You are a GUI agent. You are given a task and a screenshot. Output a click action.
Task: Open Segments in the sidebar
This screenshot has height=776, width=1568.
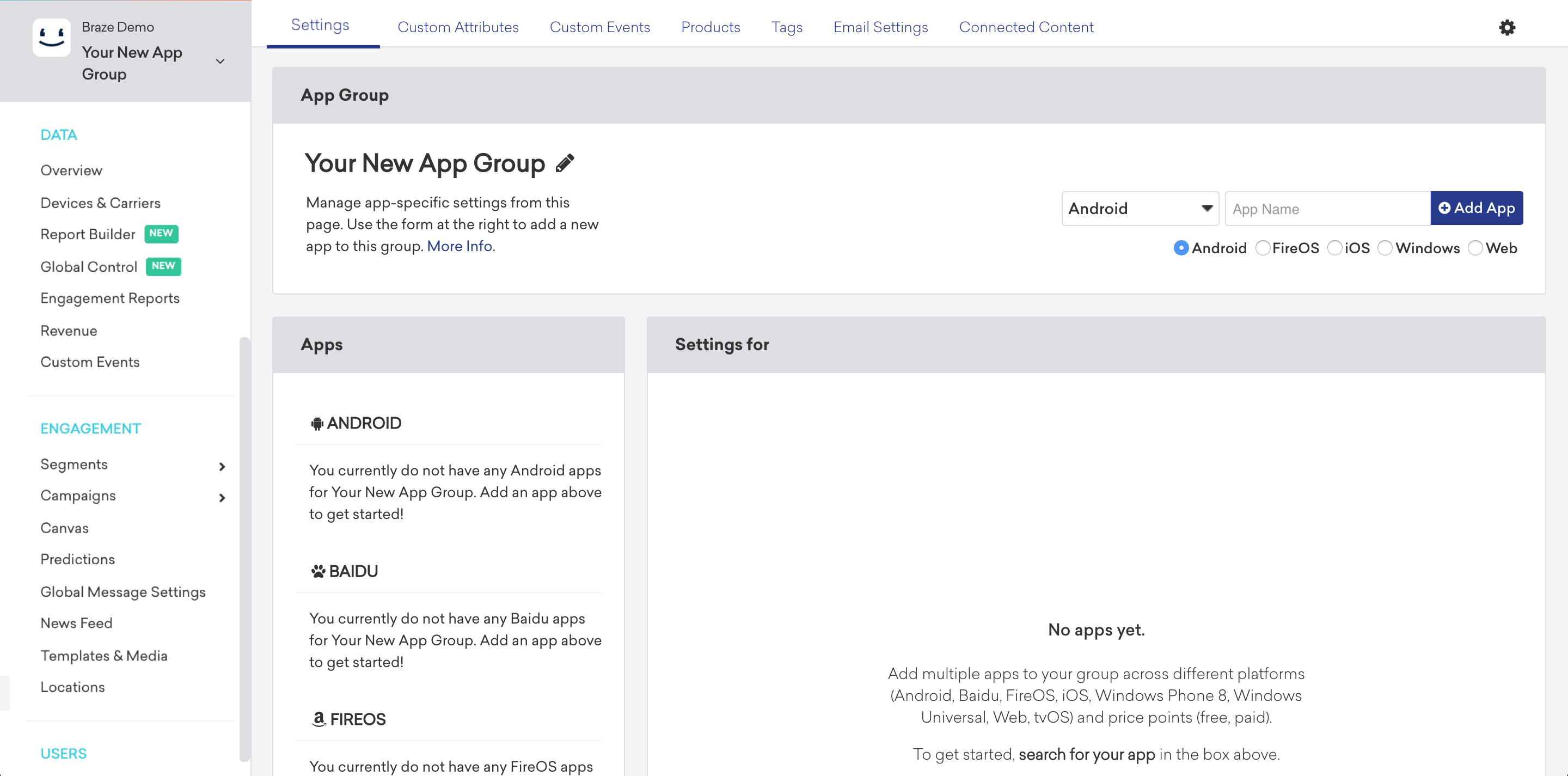(73, 465)
